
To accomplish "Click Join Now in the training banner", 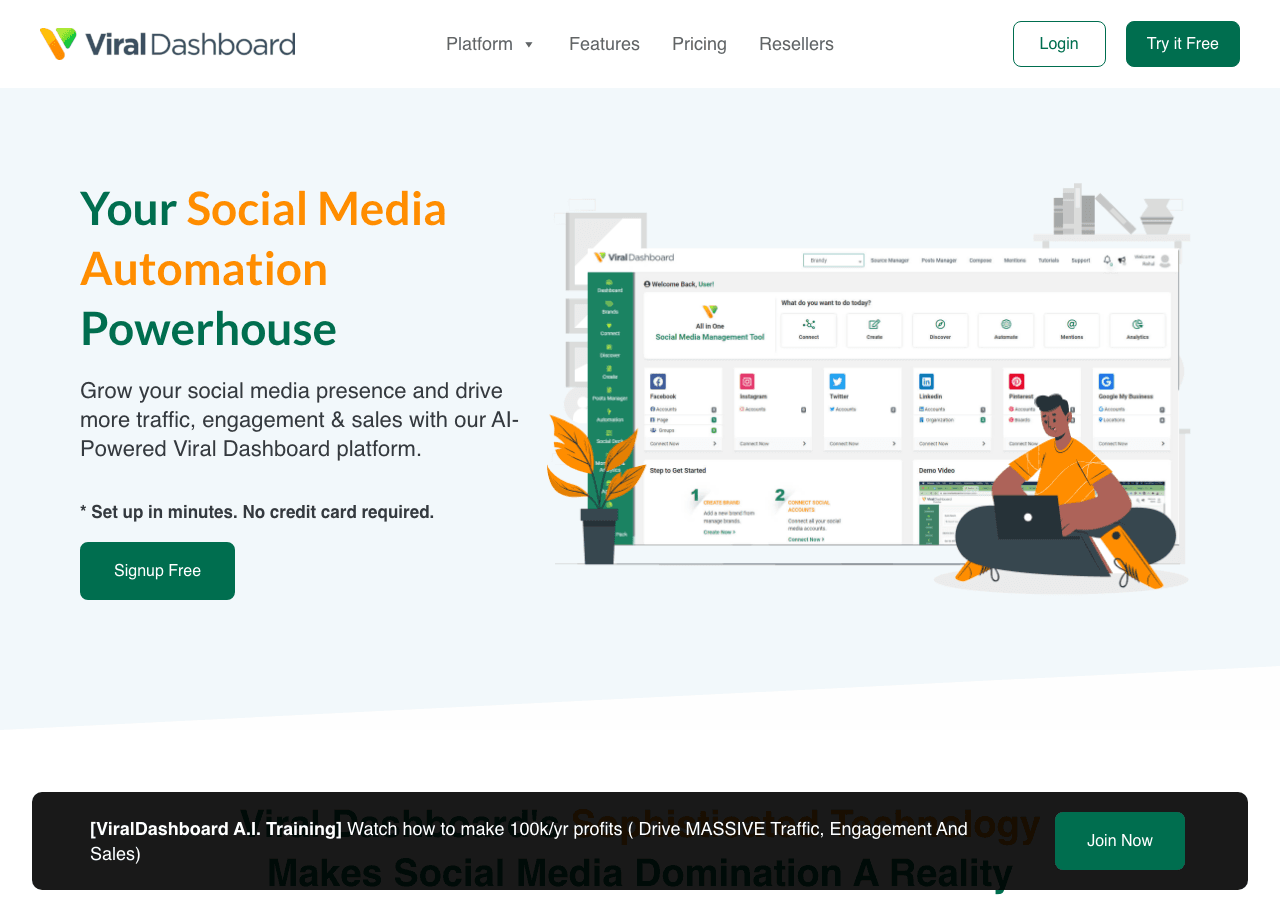I will 1120,841.
